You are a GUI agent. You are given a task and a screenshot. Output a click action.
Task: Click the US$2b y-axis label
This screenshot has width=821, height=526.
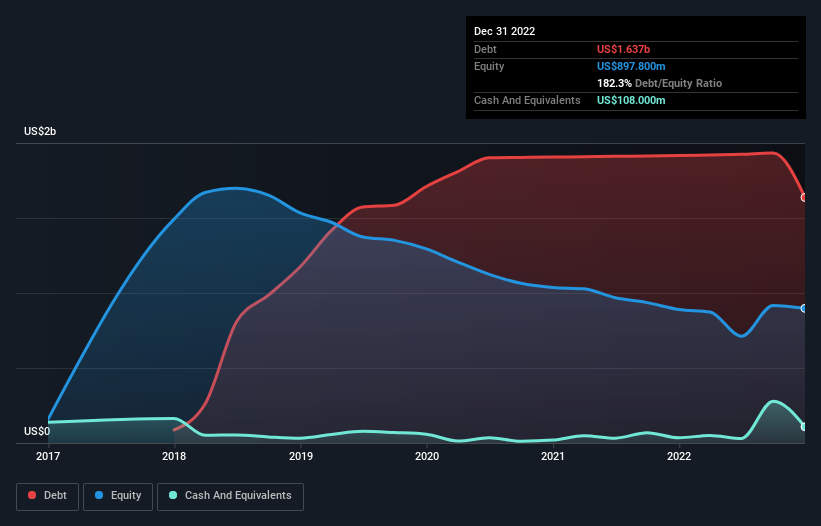(40, 131)
